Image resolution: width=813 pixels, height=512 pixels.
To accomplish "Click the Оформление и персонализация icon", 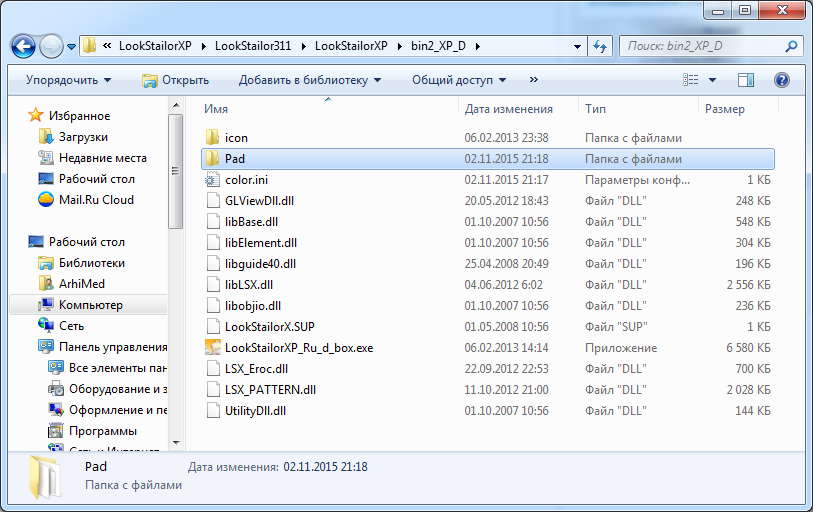I will (x=55, y=409).
